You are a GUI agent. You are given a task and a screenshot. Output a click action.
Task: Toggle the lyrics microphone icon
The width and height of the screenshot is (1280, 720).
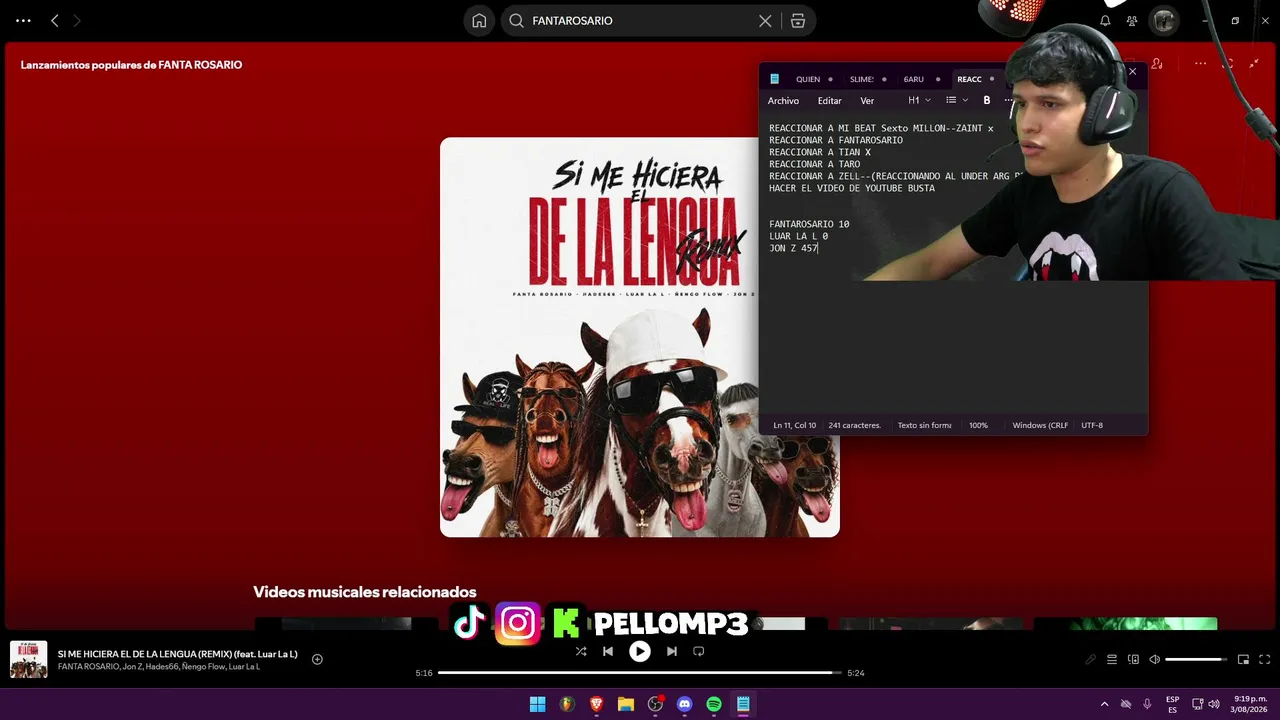1091,659
